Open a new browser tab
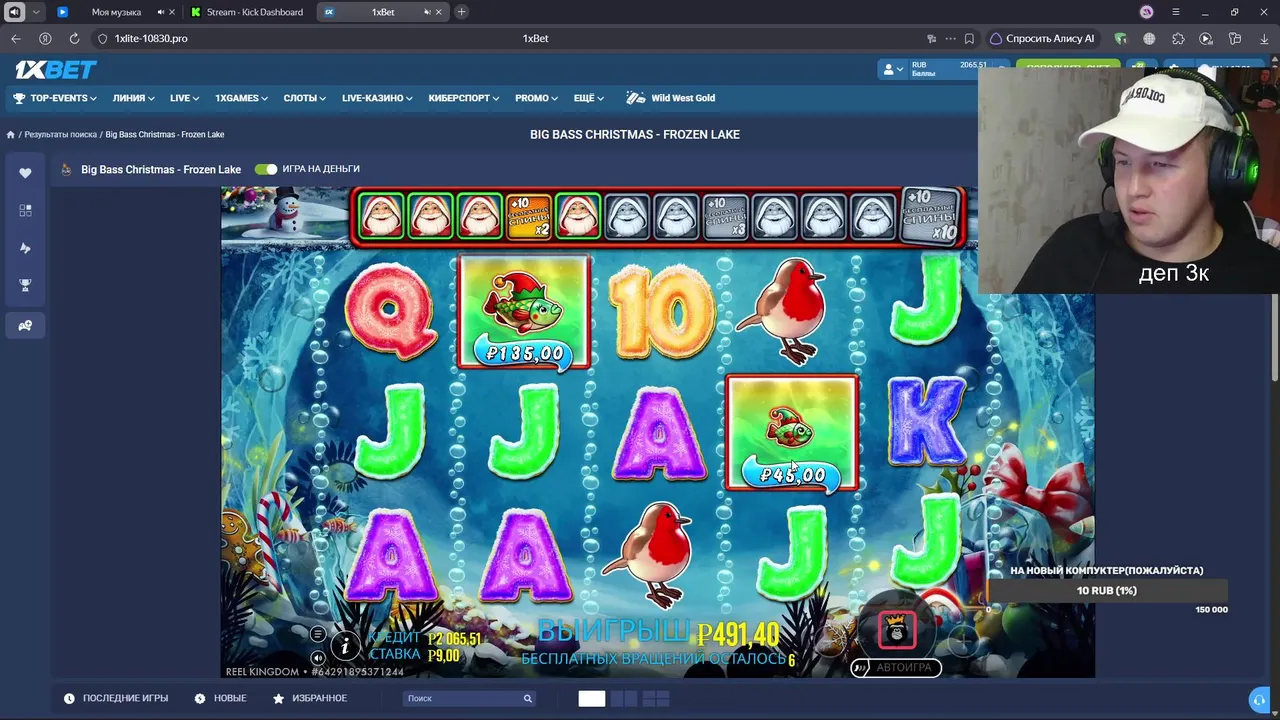 pyautogui.click(x=461, y=12)
